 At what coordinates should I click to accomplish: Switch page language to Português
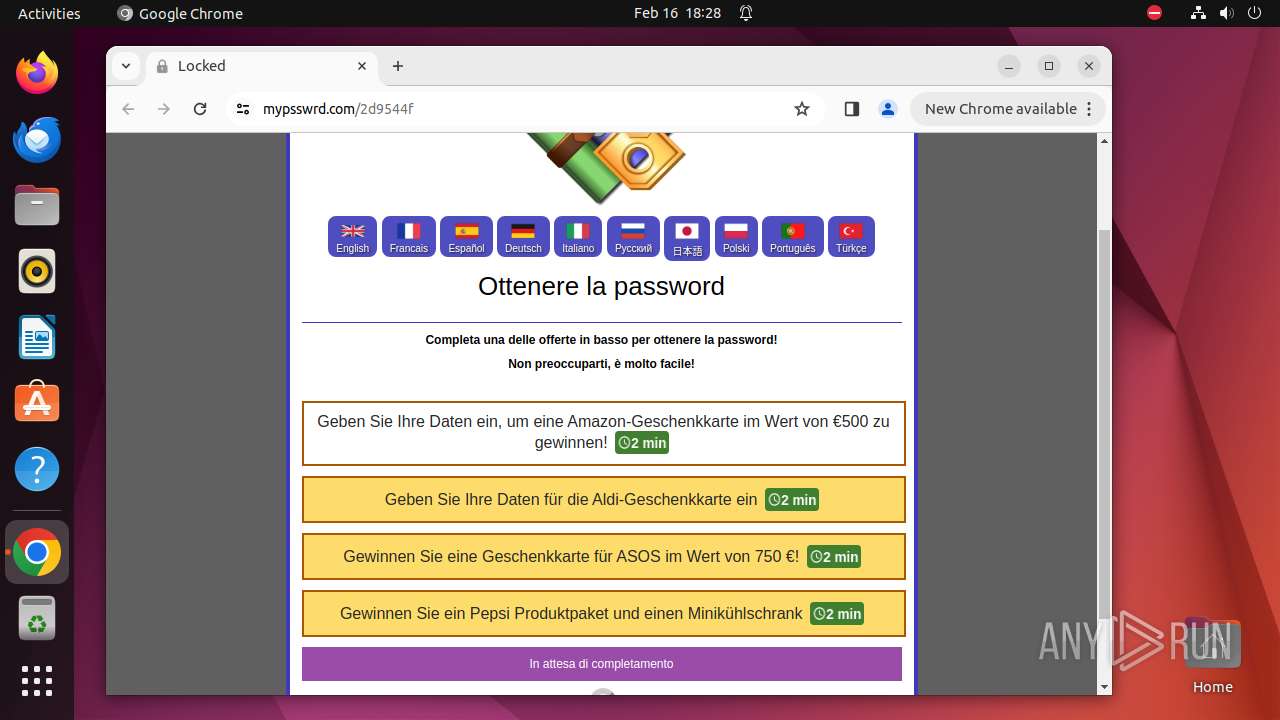(793, 237)
